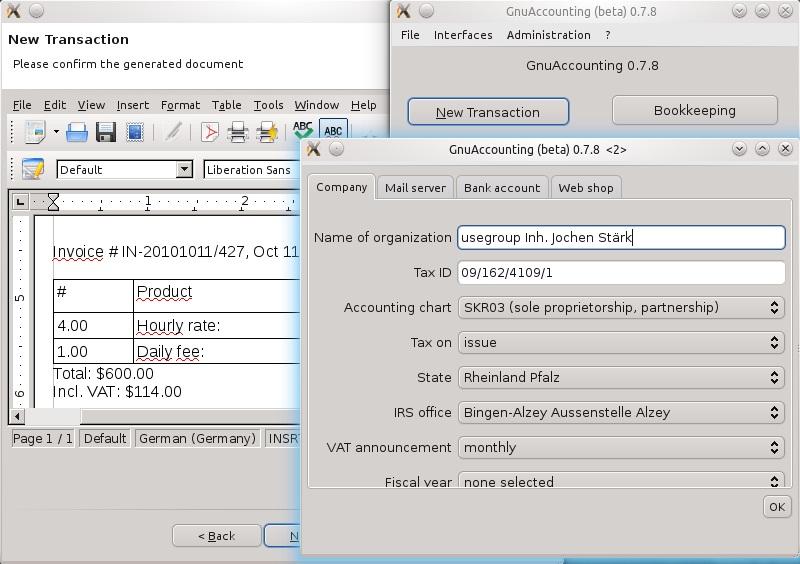
Task: Open the Table menu
Action: coord(227,105)
